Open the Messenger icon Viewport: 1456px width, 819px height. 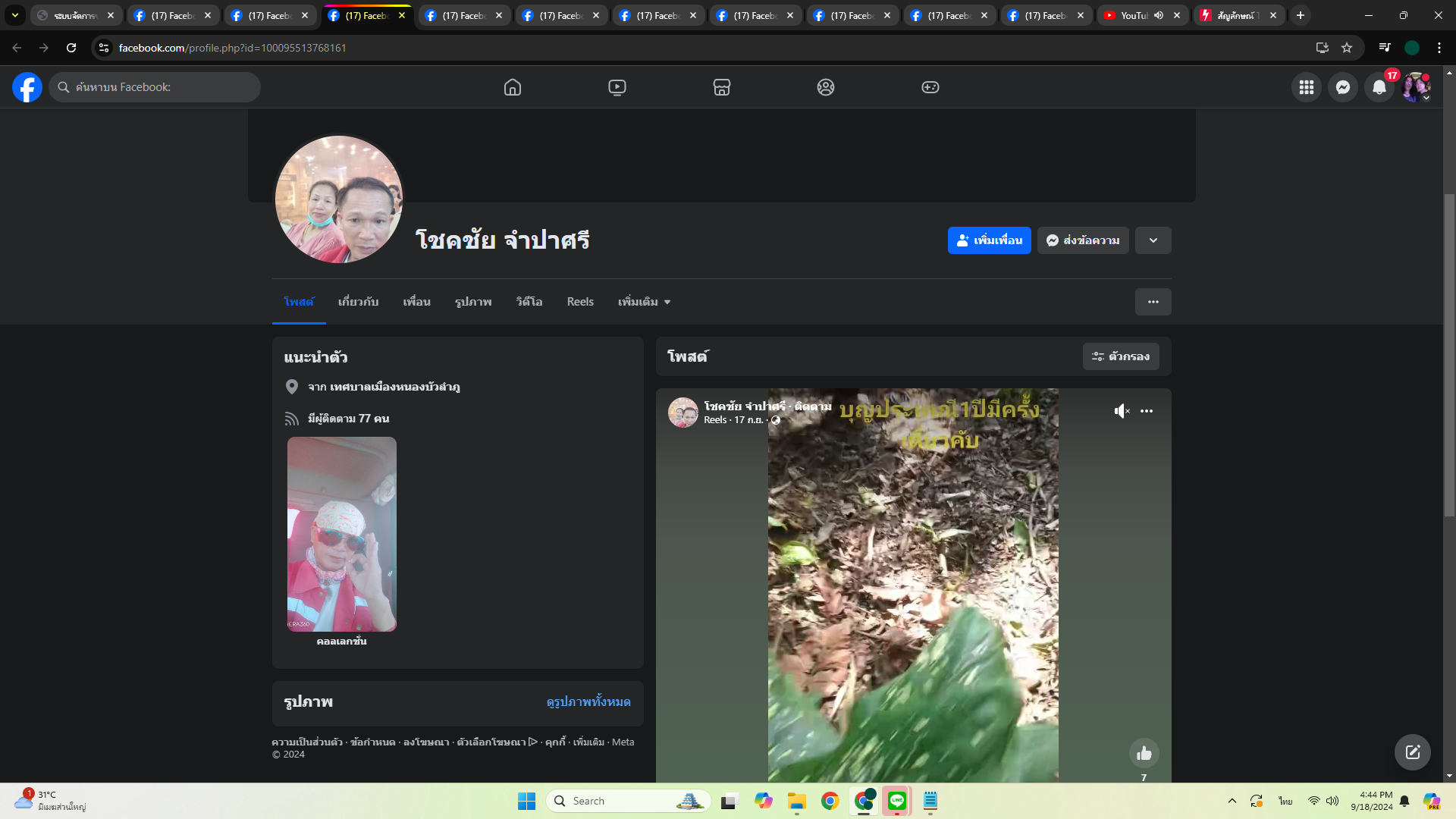(x=1342, y=87)
